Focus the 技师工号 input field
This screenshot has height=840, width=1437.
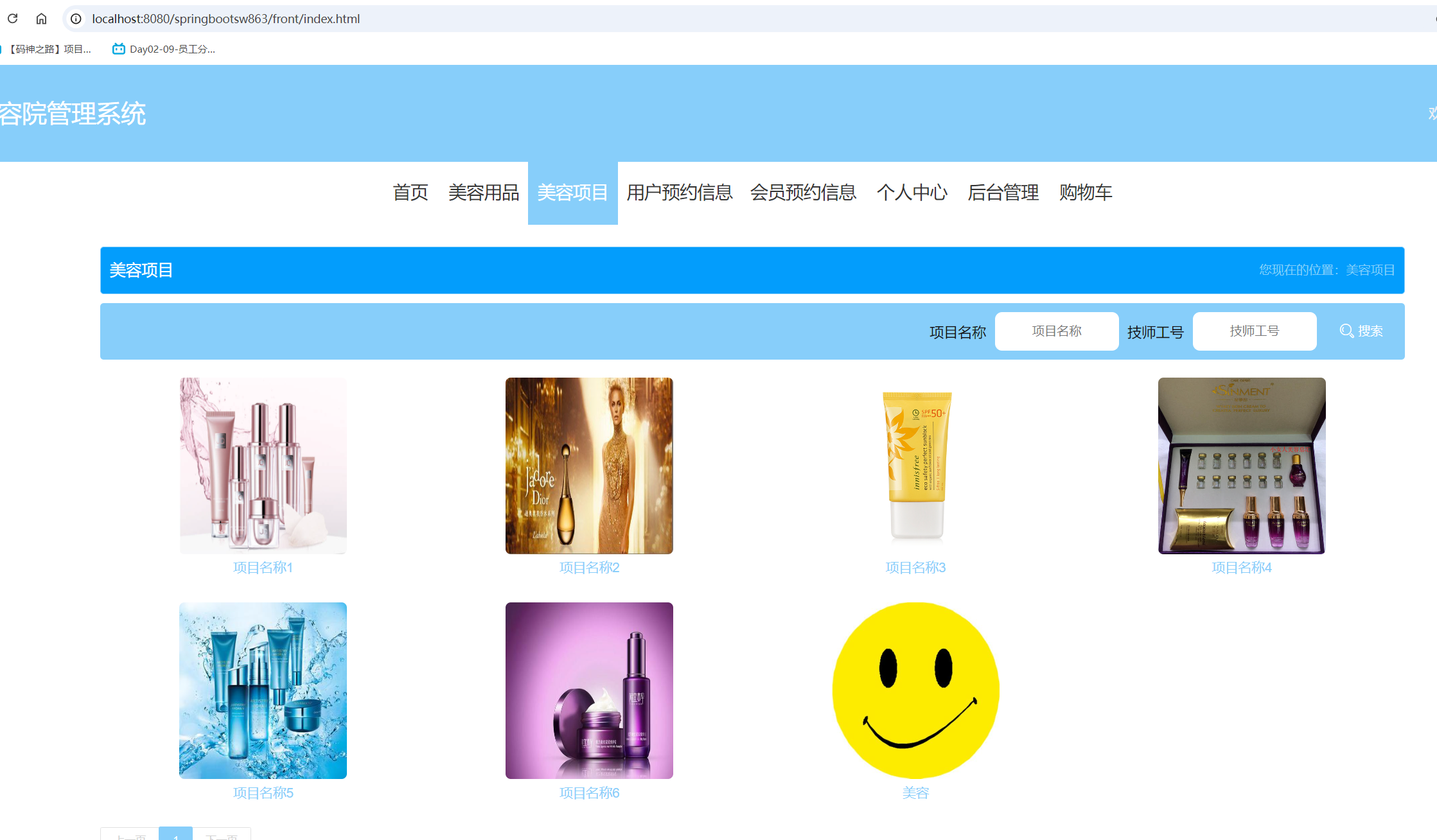tap(1254, 331)
